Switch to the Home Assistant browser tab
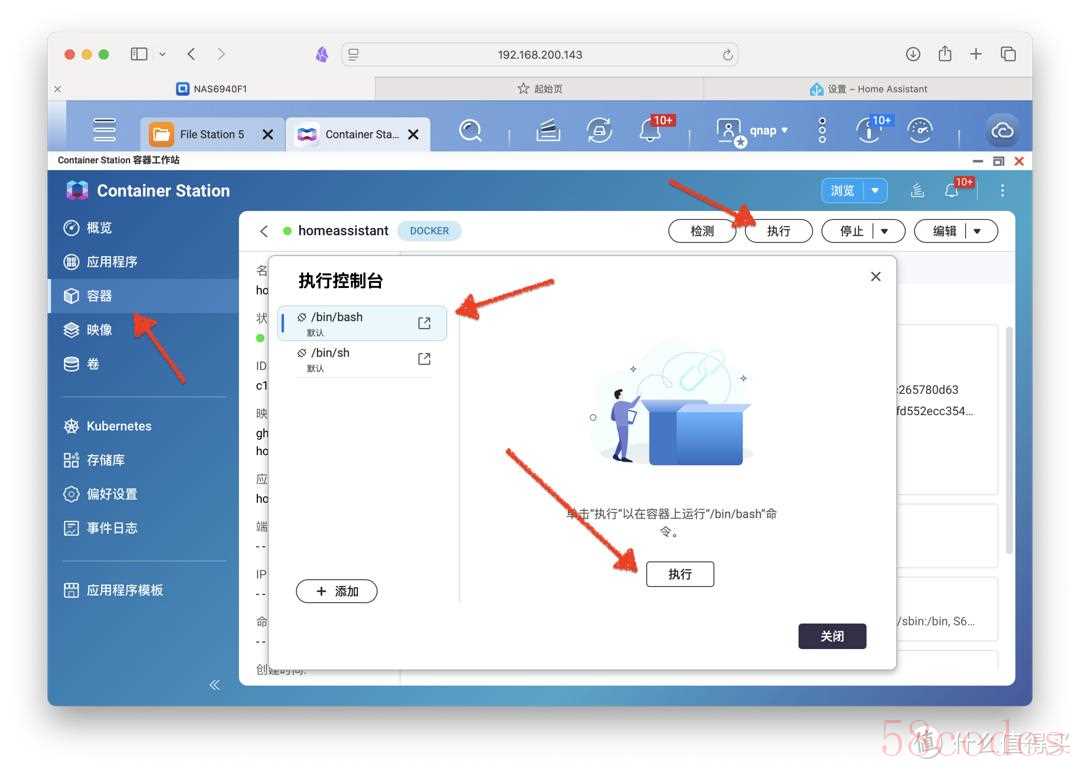The image size is (1080, 769). click(x=868, y=89)
